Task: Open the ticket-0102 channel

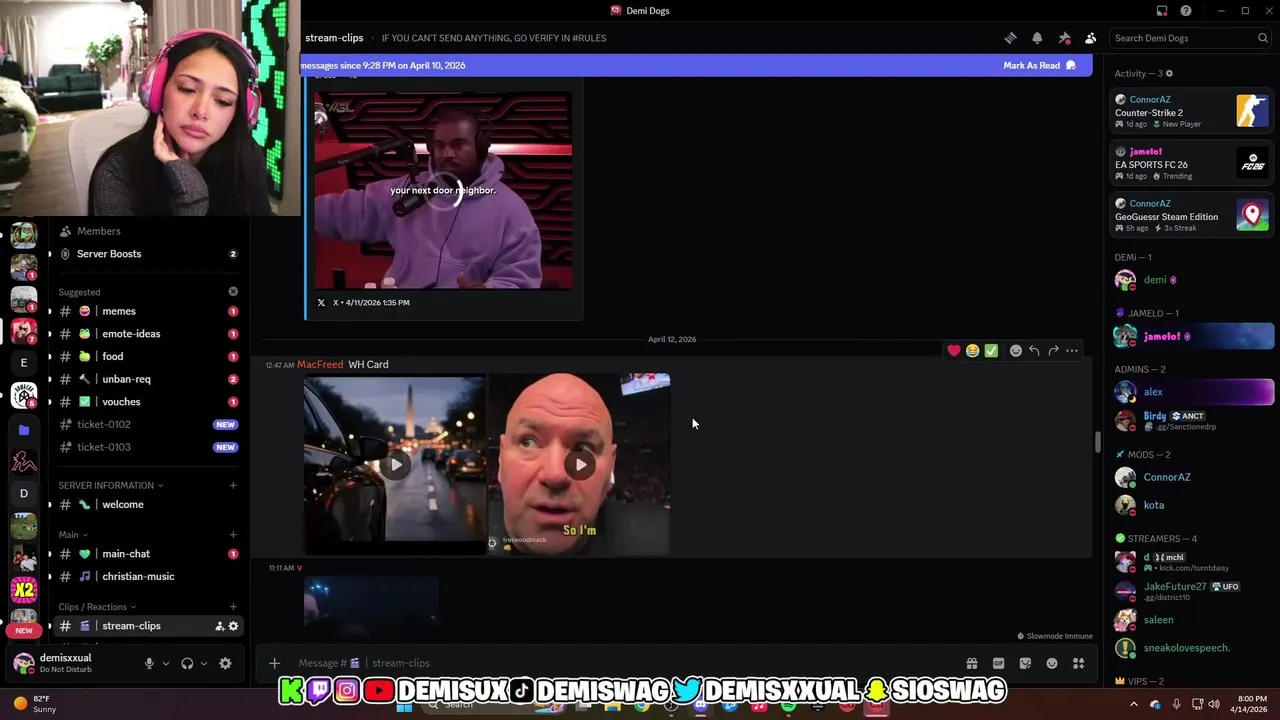Action: tap(148, 424)
